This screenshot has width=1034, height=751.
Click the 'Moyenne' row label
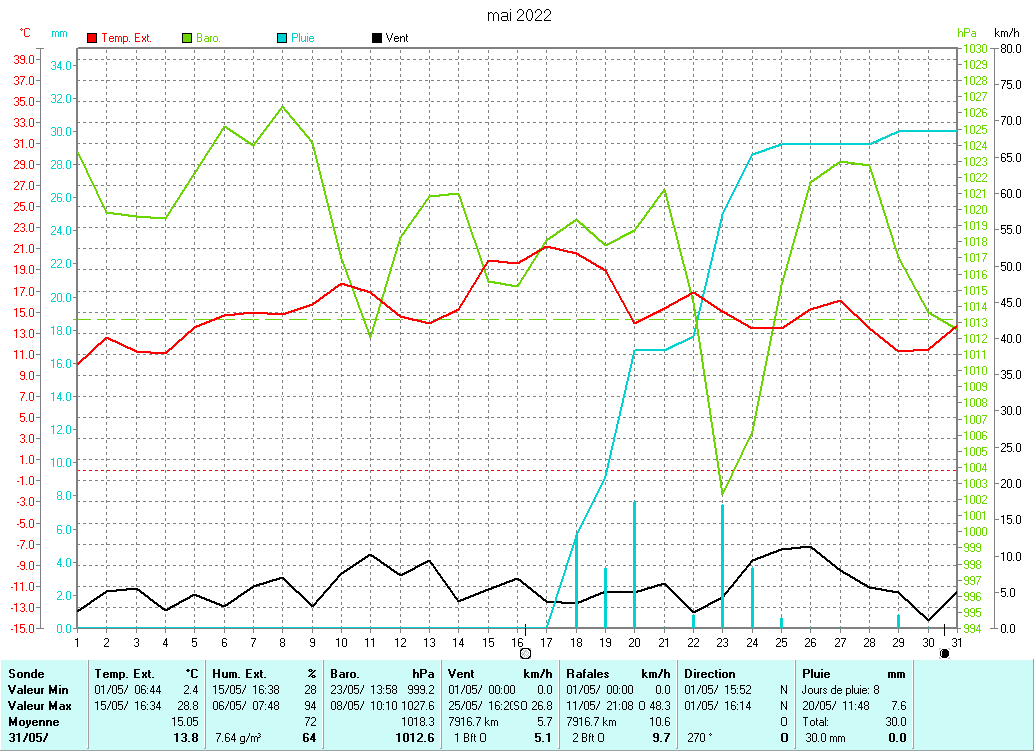(x=33, y=721)
